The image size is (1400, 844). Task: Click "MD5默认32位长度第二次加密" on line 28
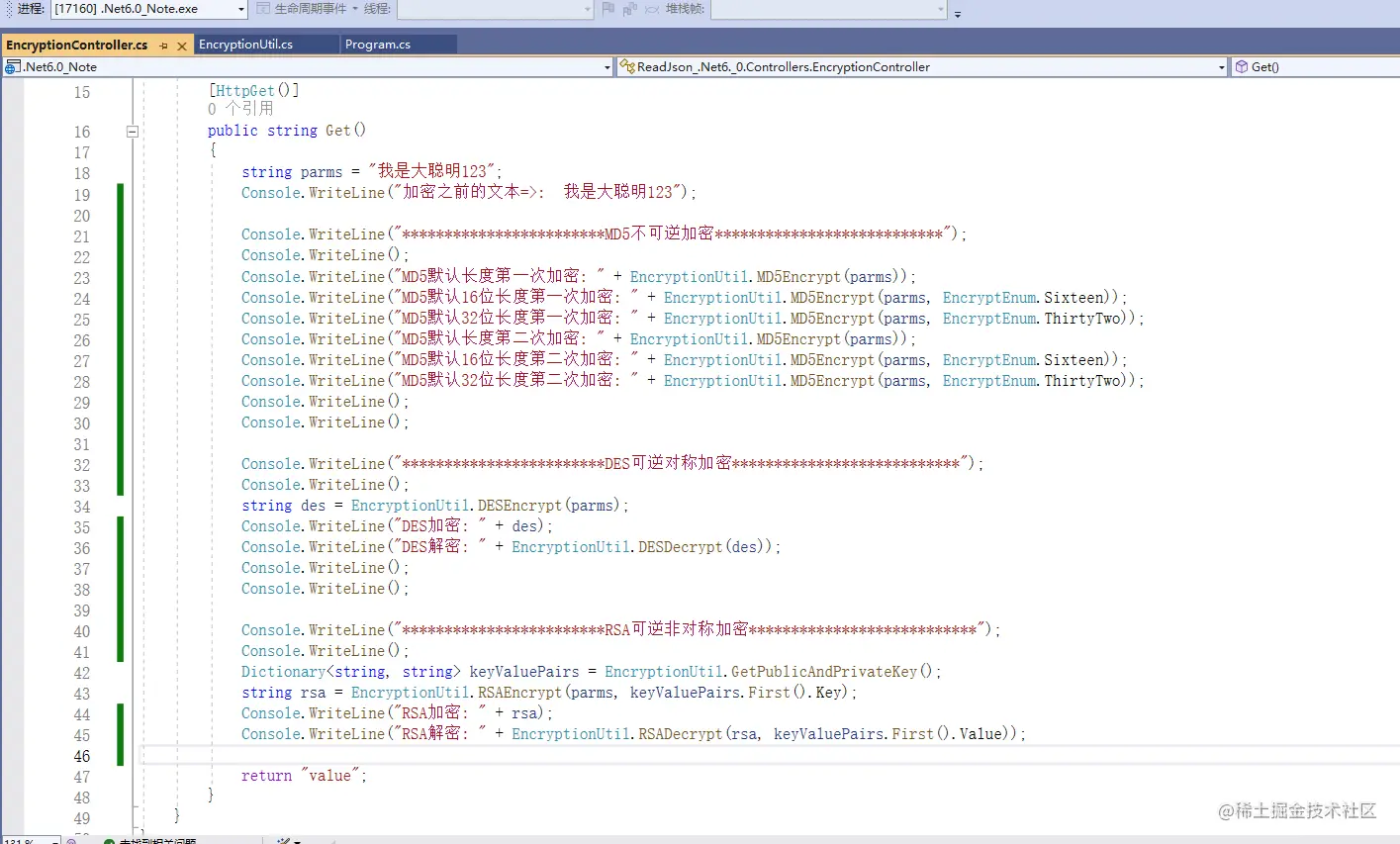(508, 380)
